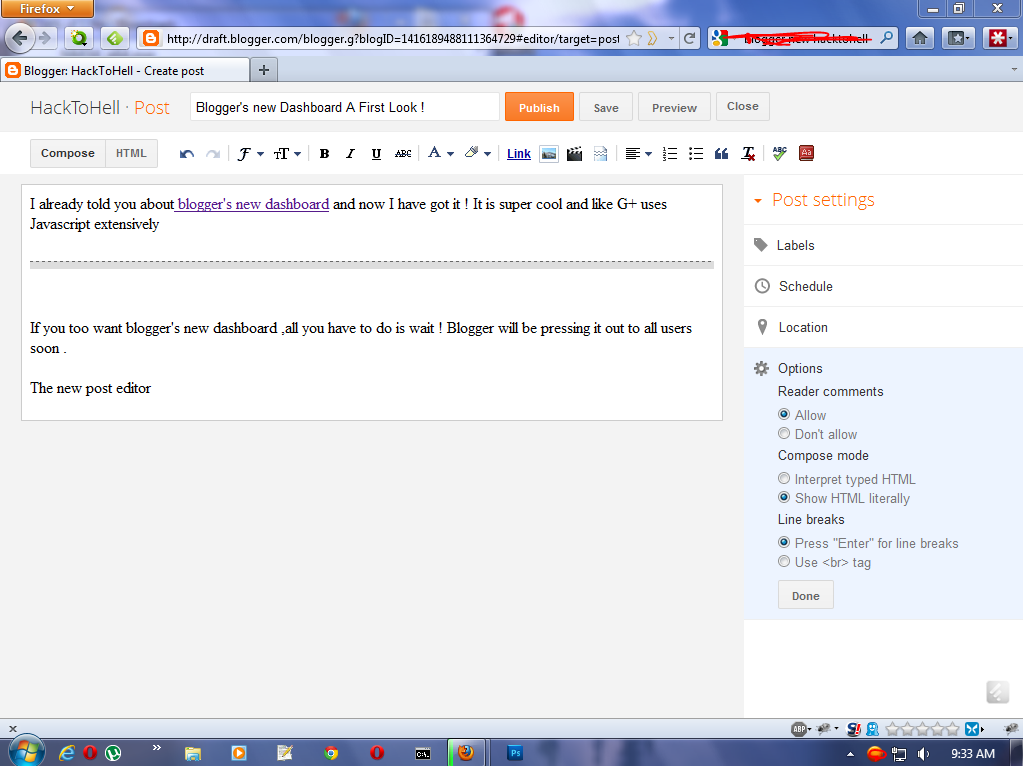
Task: Open the text color dropdown
Action: click(441, 153)
